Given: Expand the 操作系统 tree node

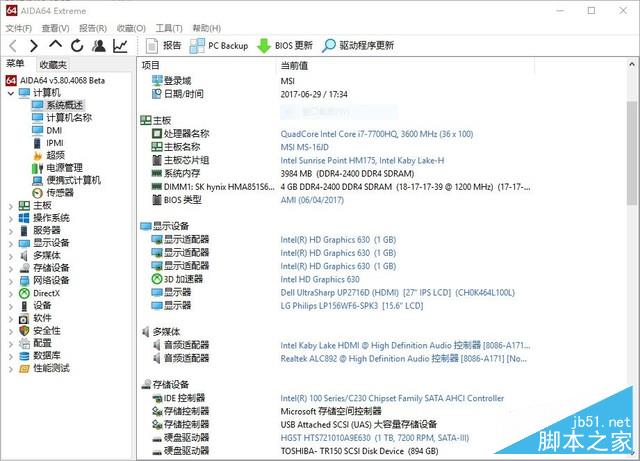Looking at the screenshot, I should click(11, 218).
